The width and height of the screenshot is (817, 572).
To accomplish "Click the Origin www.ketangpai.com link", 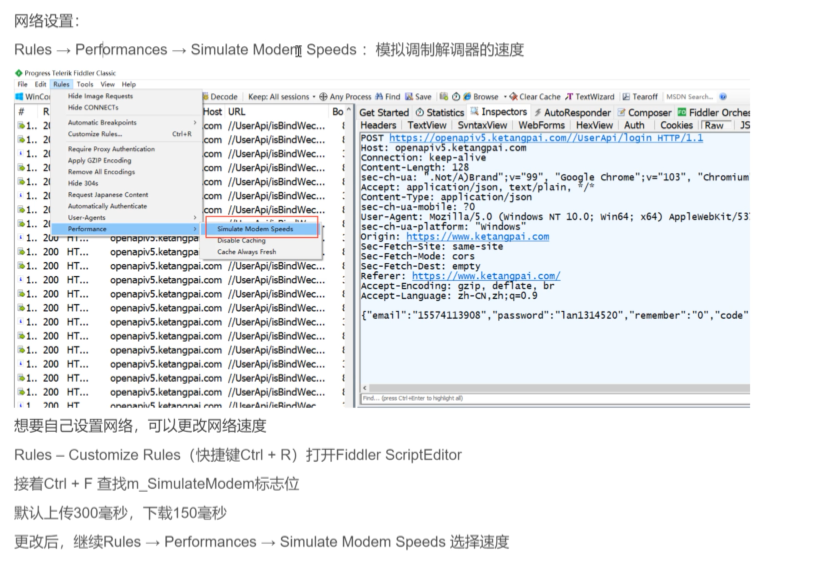I will tap(477, 237).
